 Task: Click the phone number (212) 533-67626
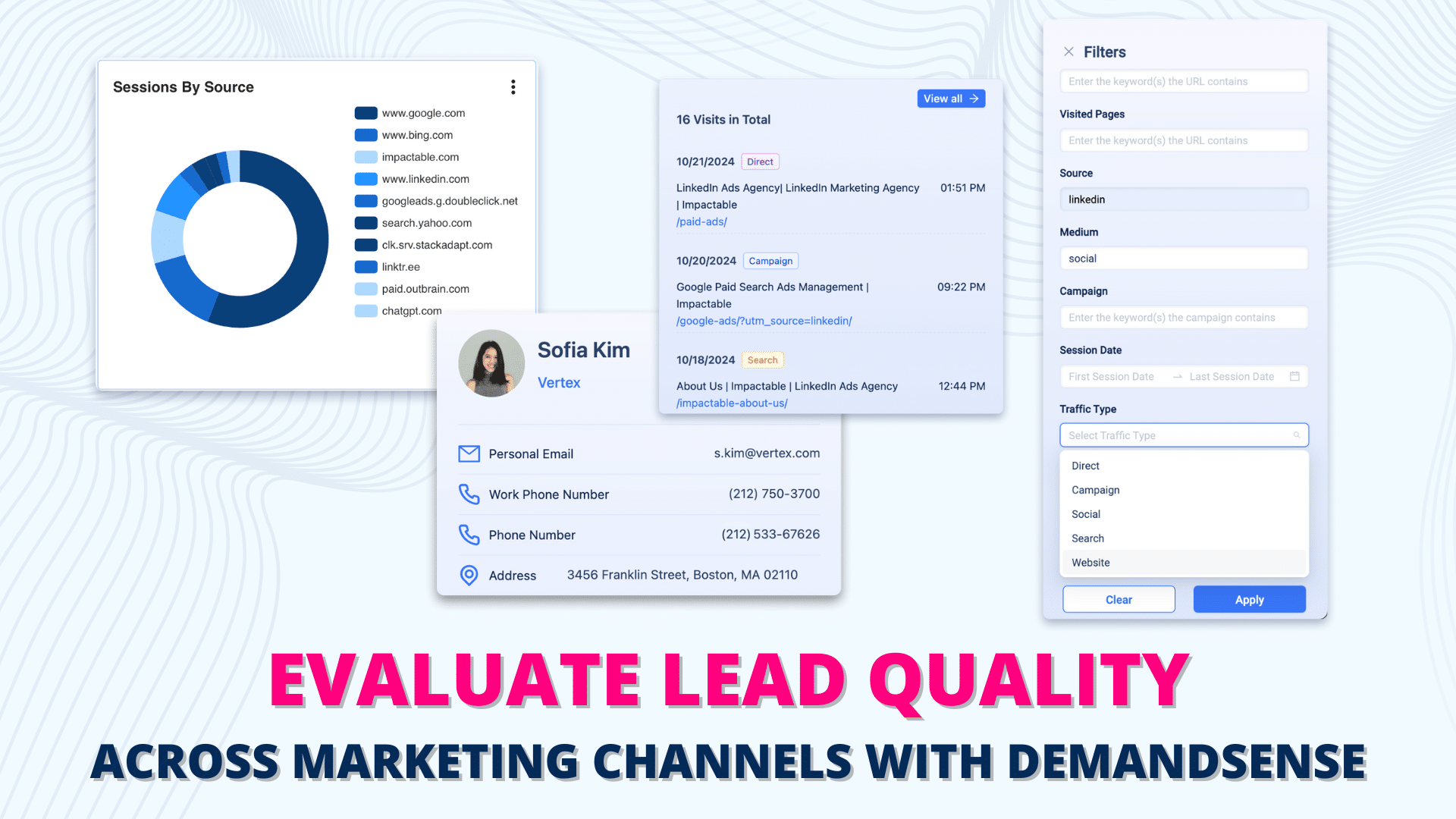coord(770,535)
